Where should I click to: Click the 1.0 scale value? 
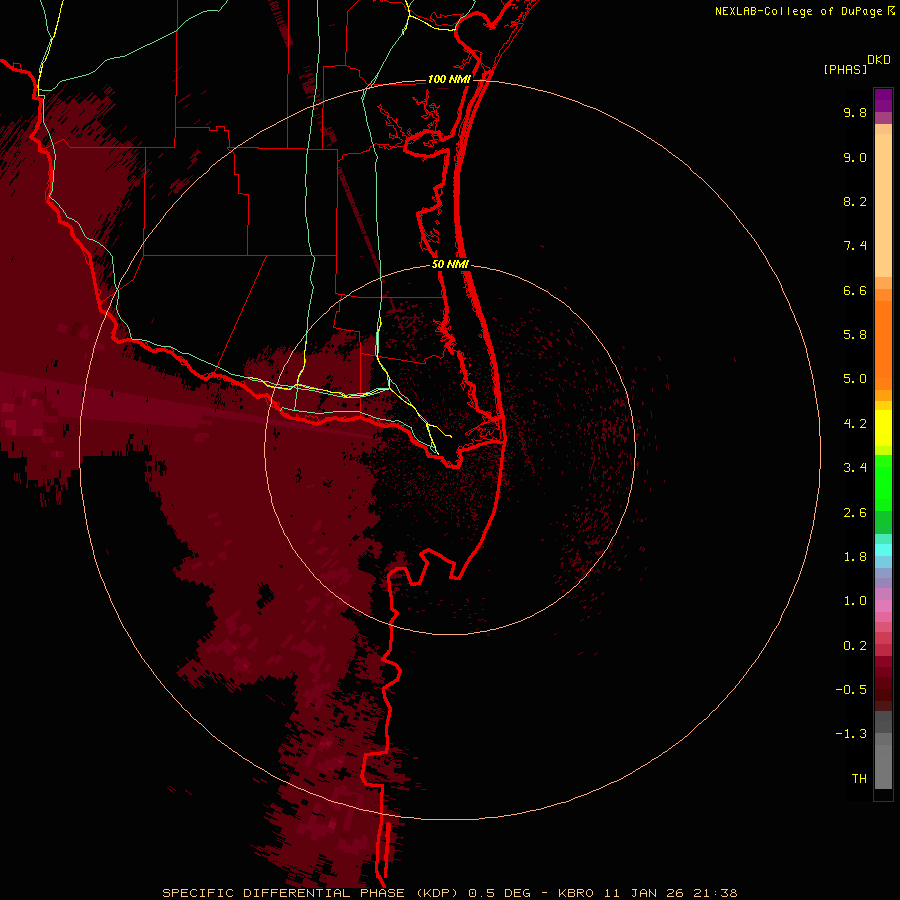(x=855, y=601)
